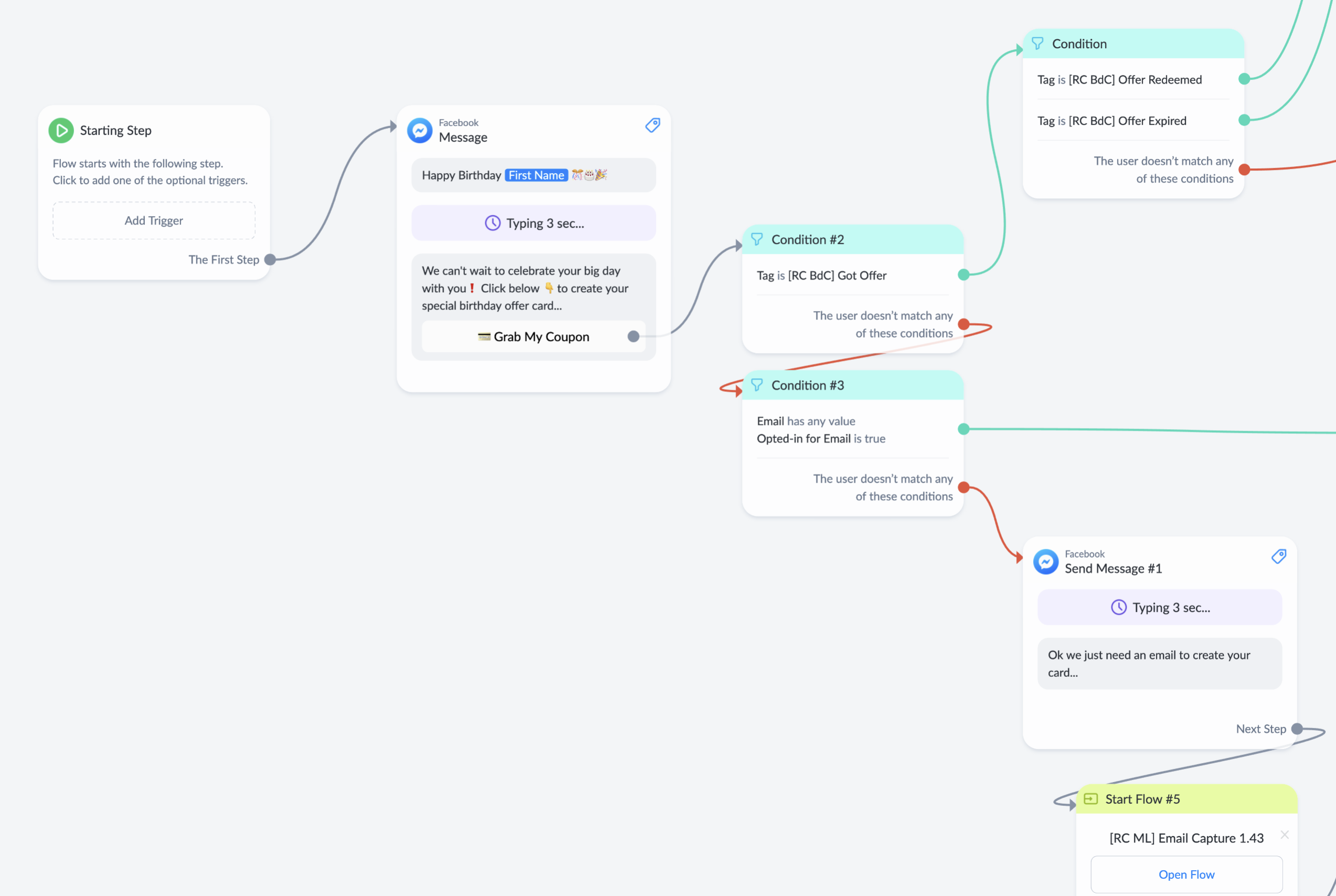1336x896 pixels.
Task: Click the Offer Expired green connector dot
Action: point(1244,120)
